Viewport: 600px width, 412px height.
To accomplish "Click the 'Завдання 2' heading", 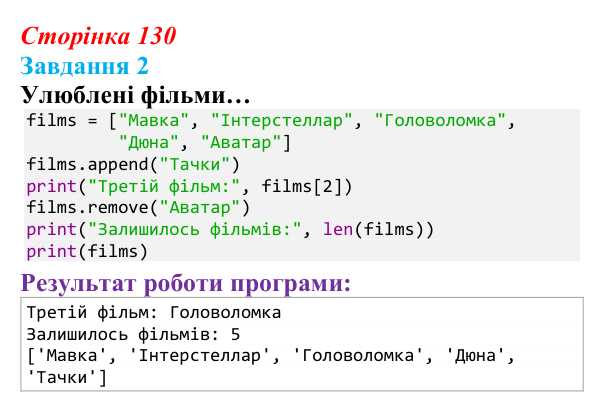I will click(84, 66).
